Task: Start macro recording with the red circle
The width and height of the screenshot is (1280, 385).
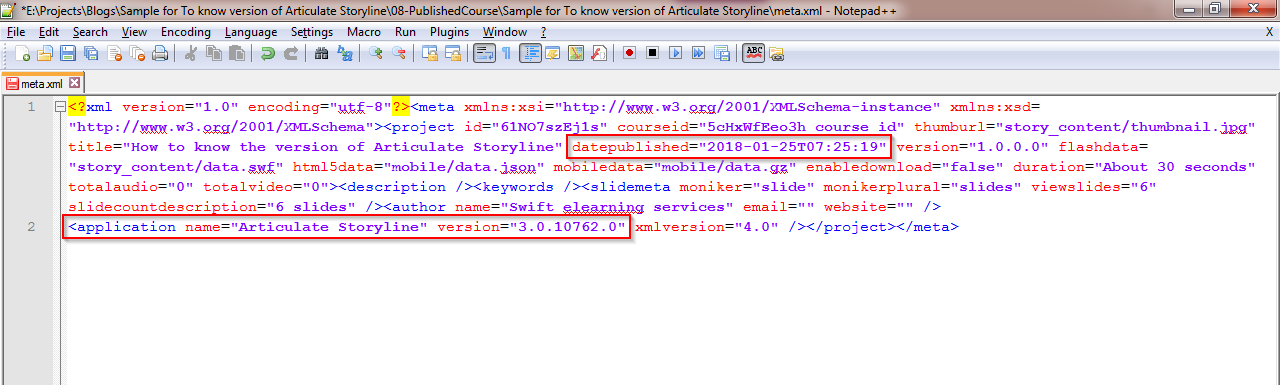Action: (x=629, y=52)
